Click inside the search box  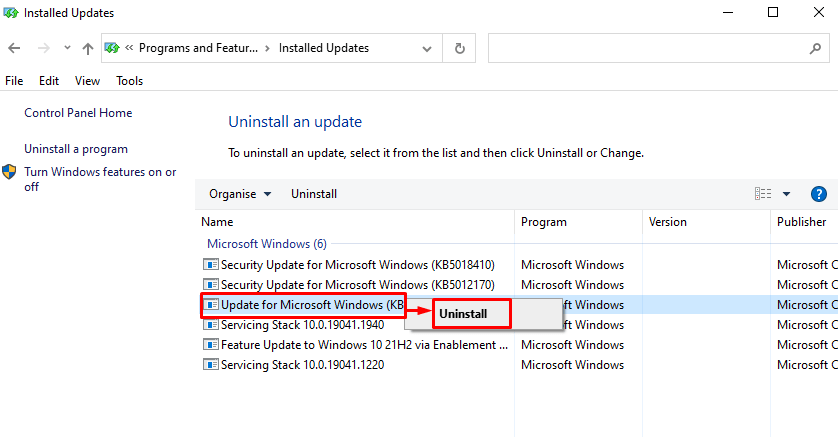(647, 49)
